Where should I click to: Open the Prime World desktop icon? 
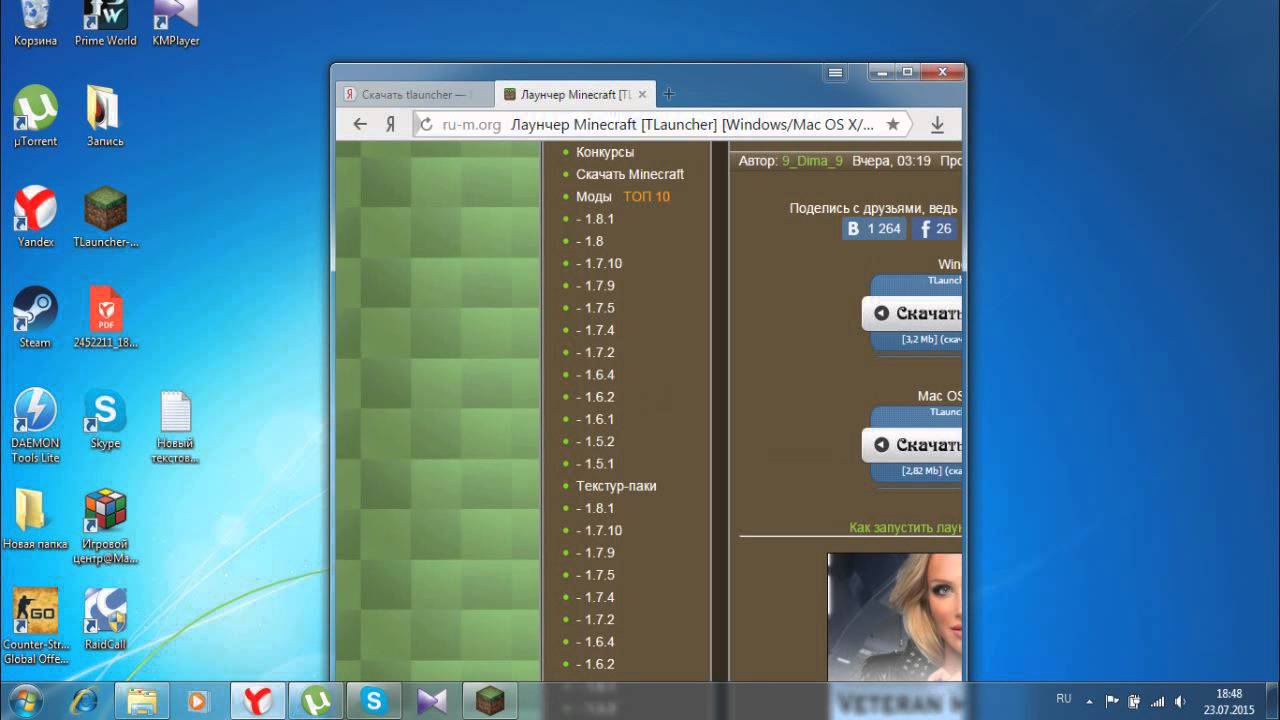[105, 24]
